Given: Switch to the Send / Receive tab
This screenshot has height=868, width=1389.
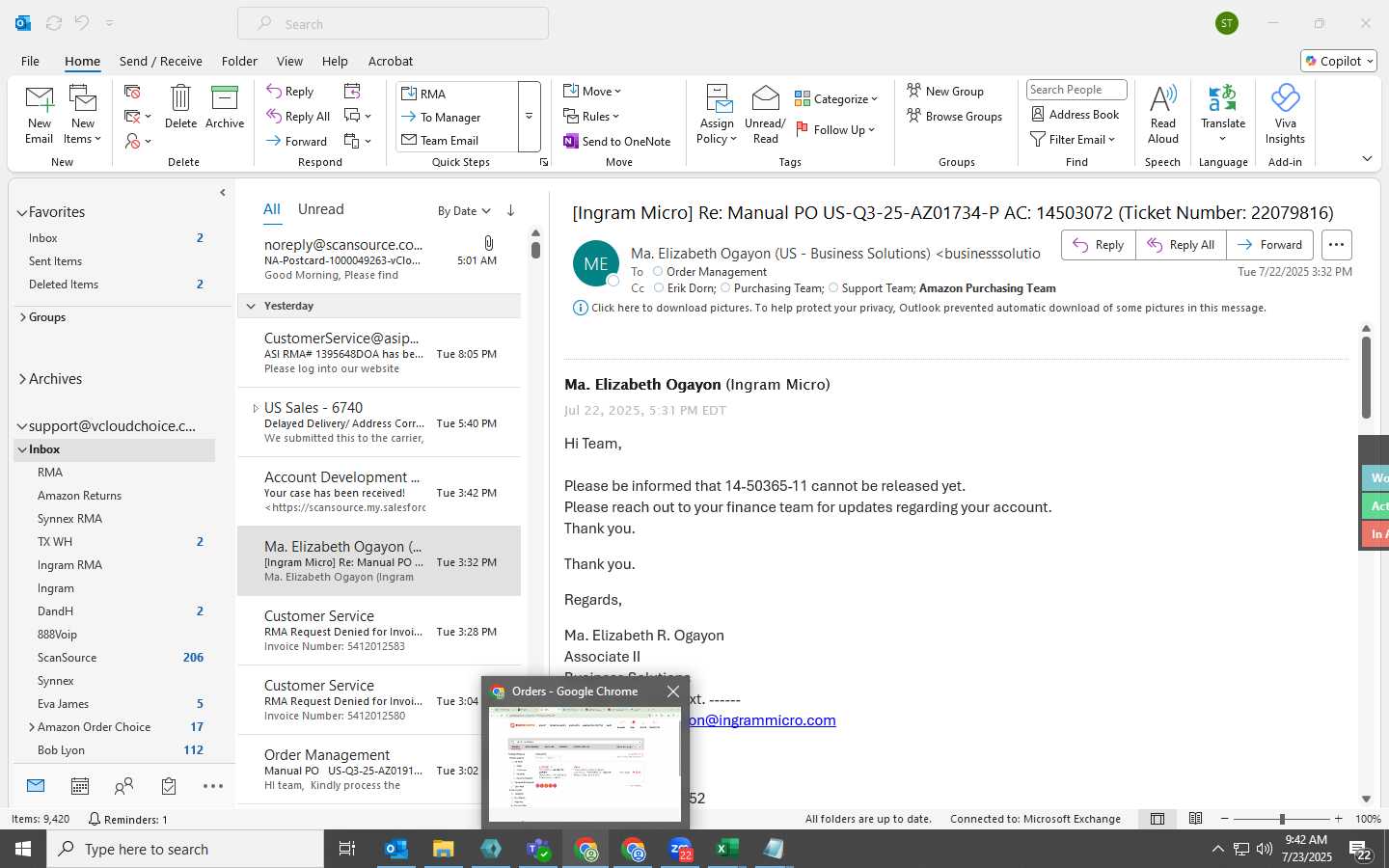Looking at the screenshot, I should click(x=161, y=61).
